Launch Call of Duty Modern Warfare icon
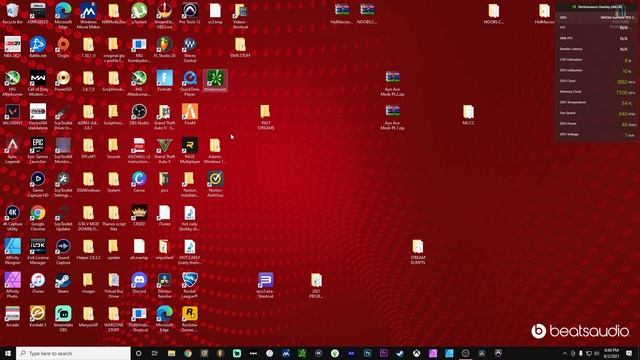This screenshot has height=360, width=640. coord(38,83)
